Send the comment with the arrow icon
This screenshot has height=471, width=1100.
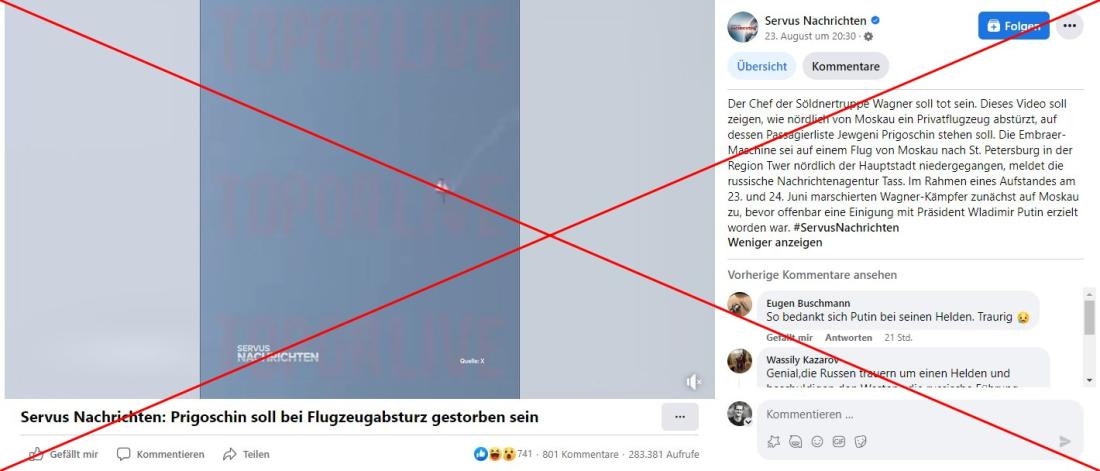pyautogui.click(x=1065, y=442)
